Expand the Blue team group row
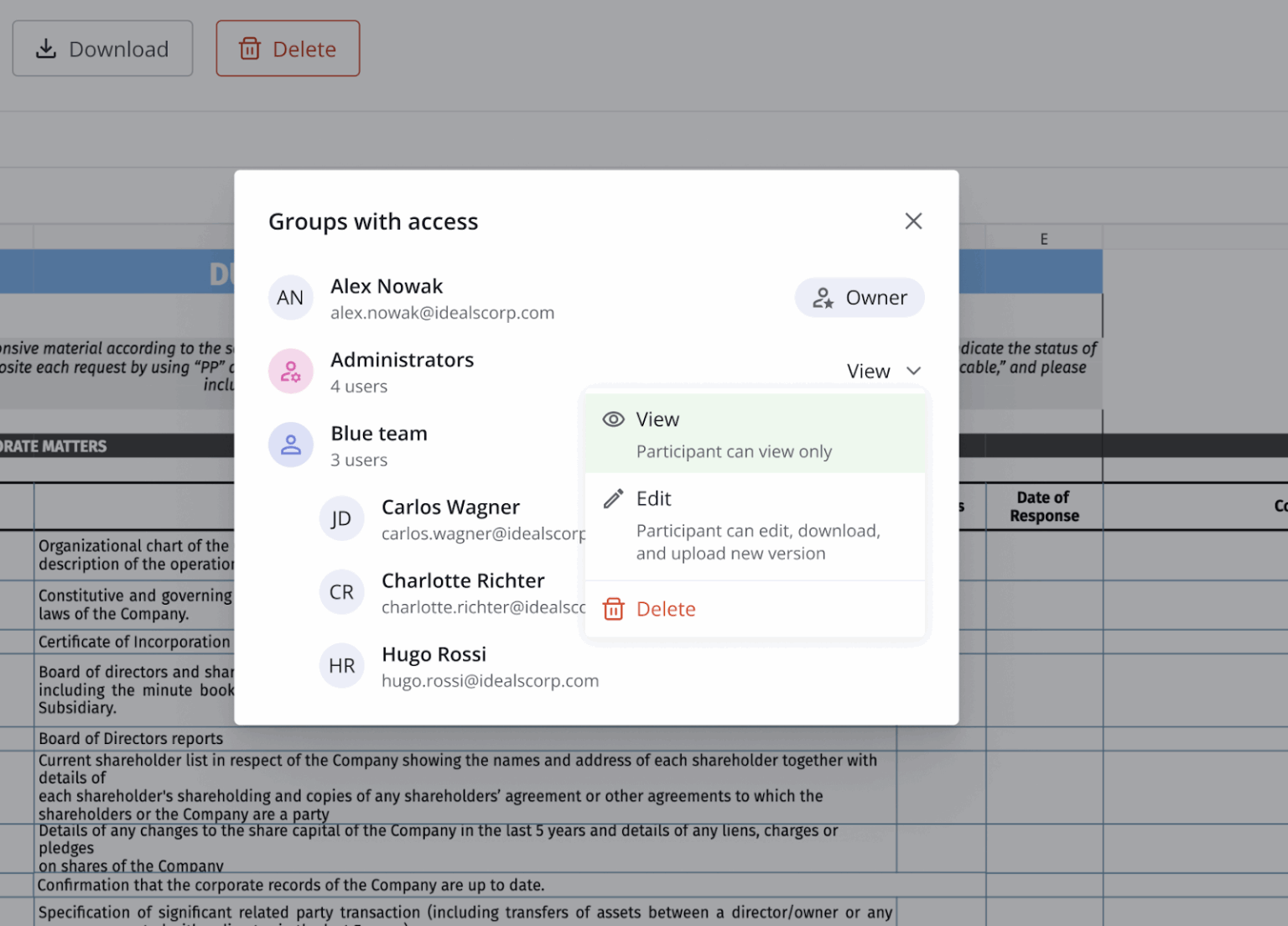 [x=379, y=445]
